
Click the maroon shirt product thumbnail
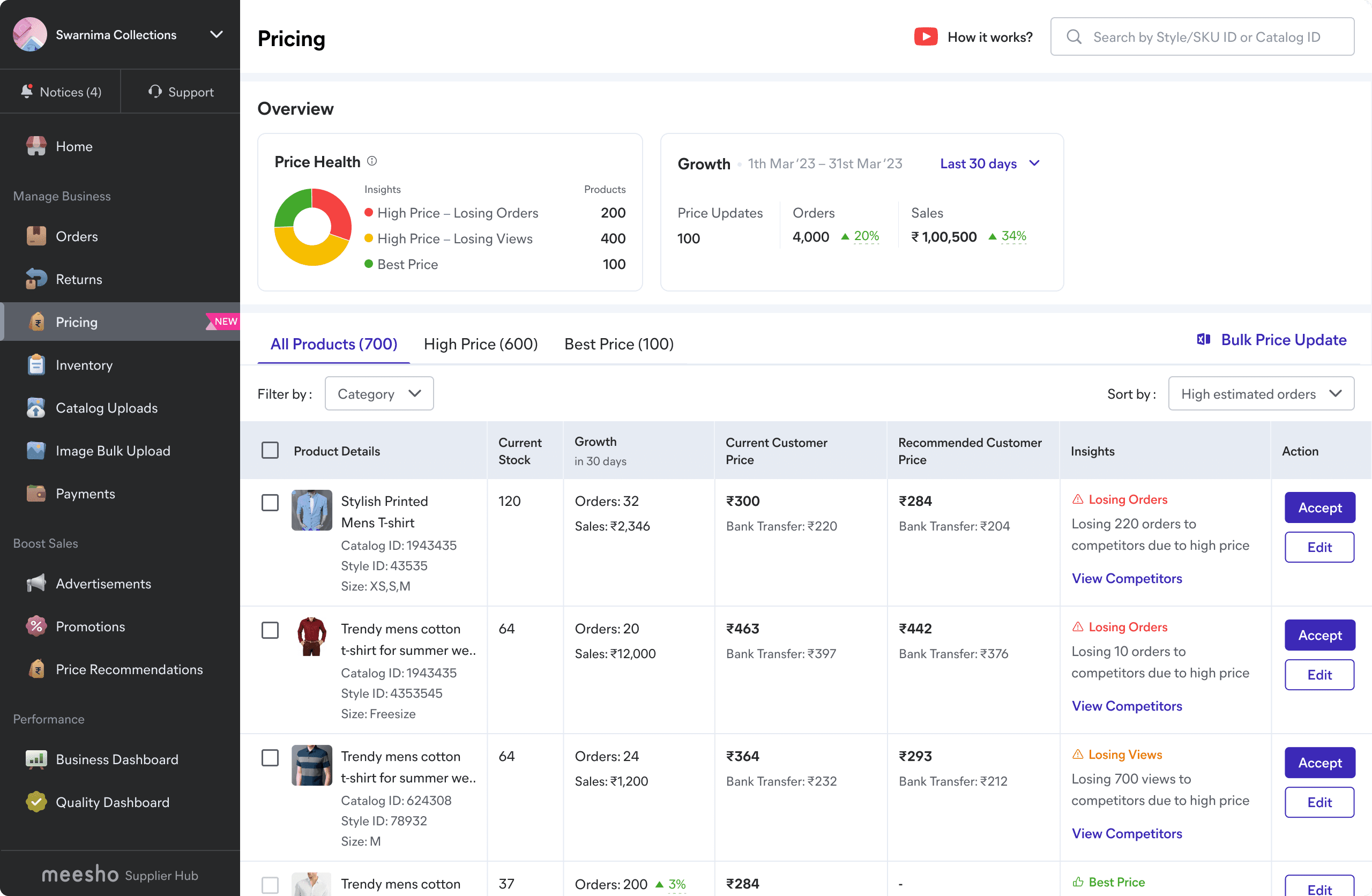[312, 637]
